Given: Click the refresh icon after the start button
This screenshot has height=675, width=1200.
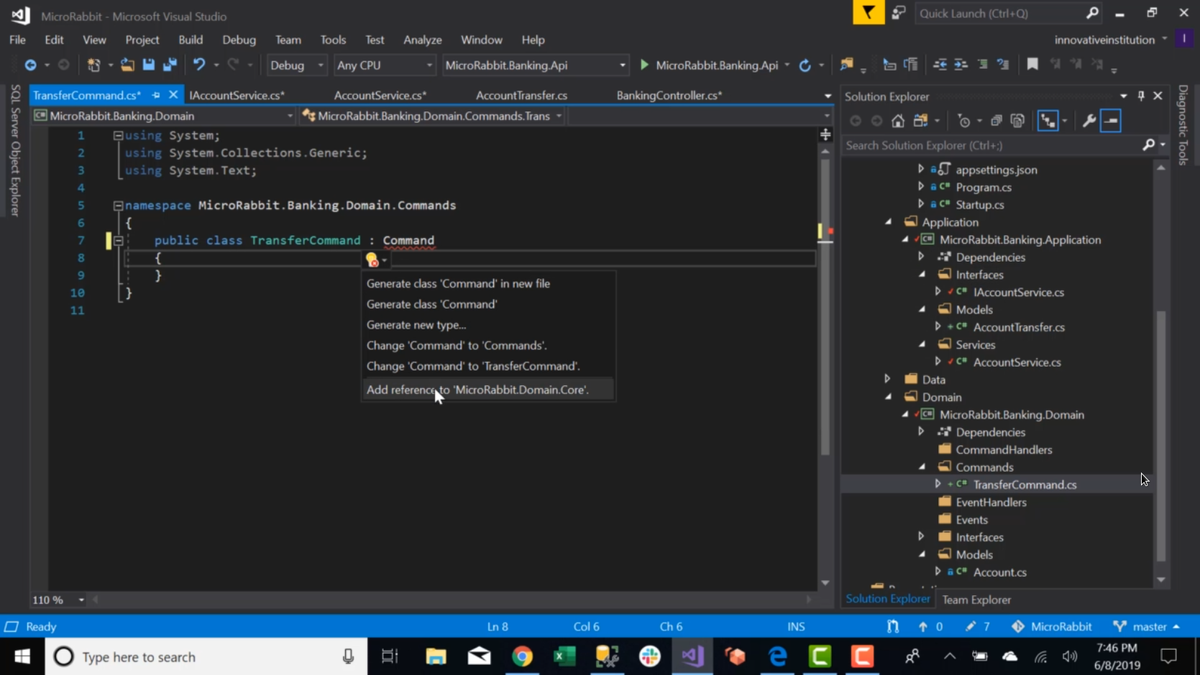Looking at the screenshot, I should 805,65.
